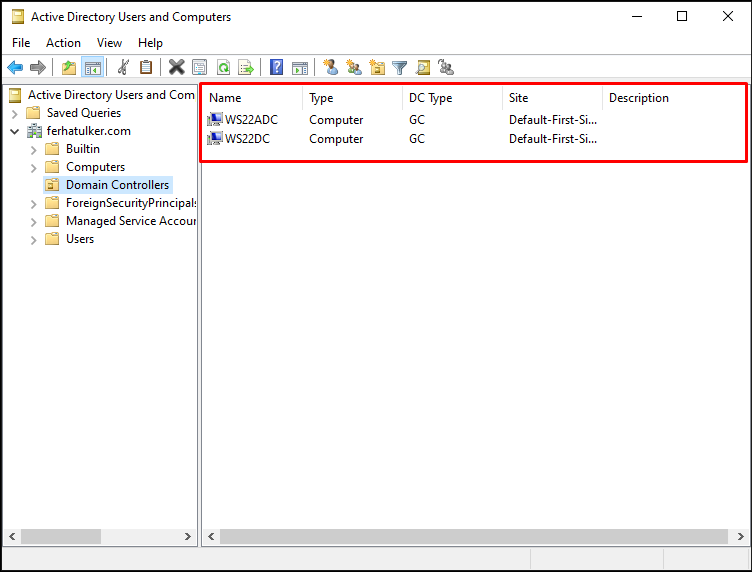
Task: Create a new user with toolbar icon
Action: tap(330, 68)
